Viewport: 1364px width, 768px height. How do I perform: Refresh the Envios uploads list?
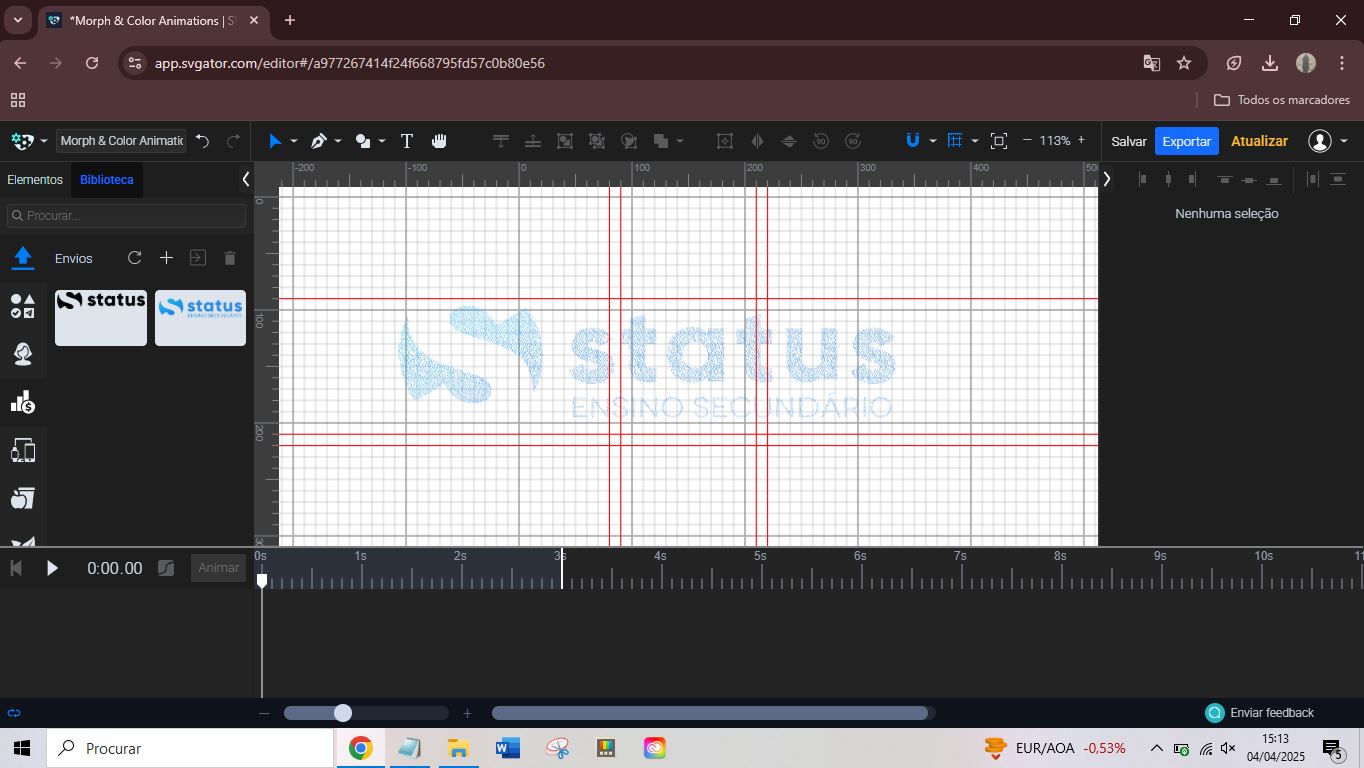134,258
